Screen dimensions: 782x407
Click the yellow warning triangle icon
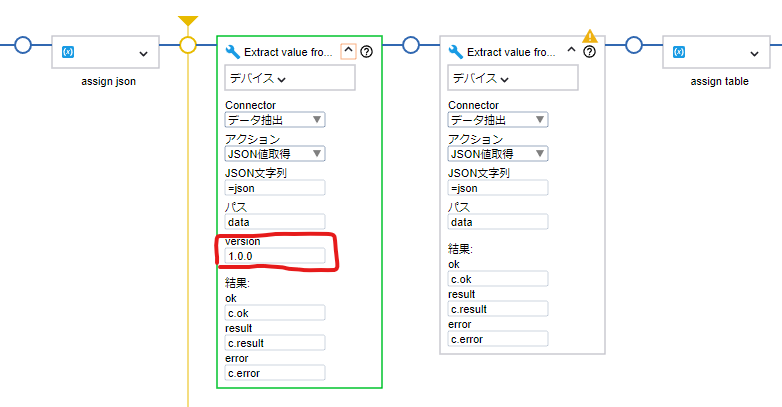[x=590, y=36]
